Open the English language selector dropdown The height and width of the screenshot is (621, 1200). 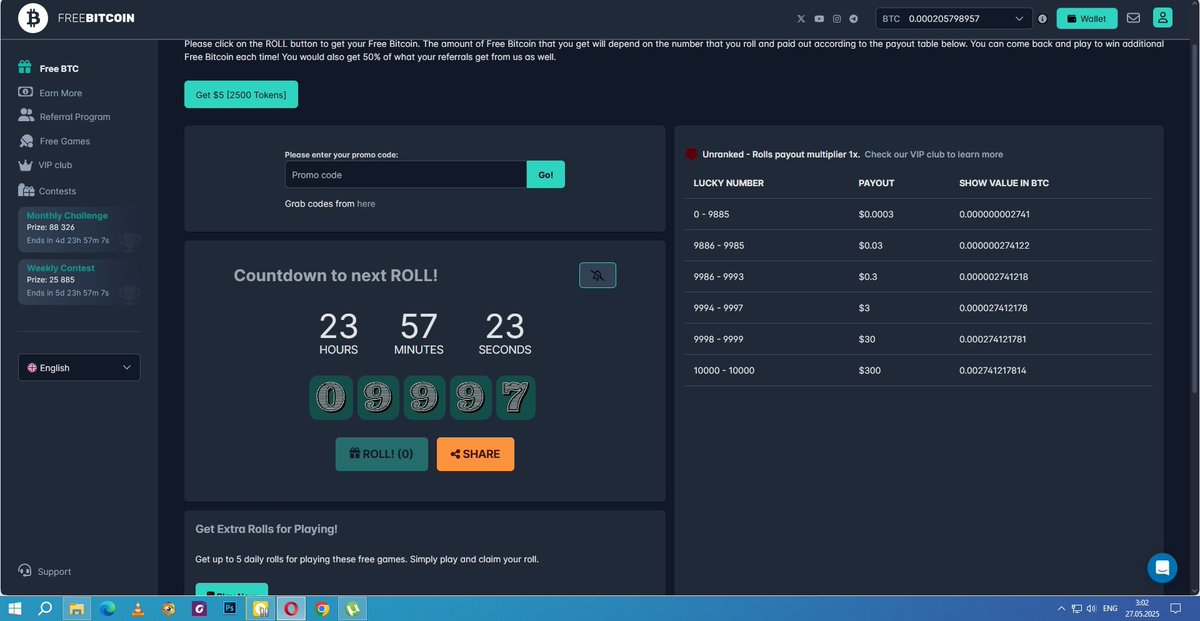79,367
